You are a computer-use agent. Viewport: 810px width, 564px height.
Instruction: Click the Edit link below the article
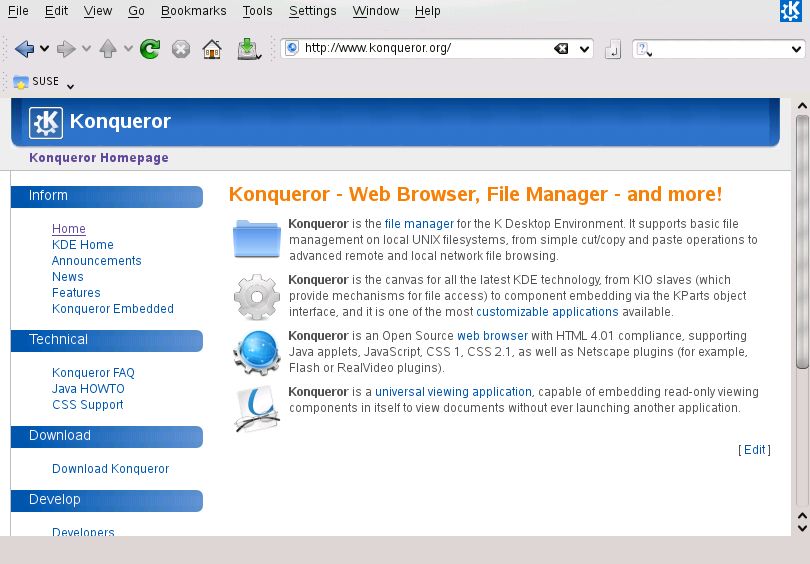[754, 450]
